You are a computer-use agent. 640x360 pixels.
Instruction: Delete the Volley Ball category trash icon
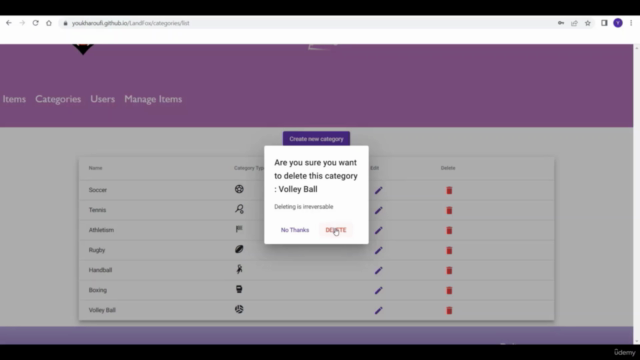(449, 310)
